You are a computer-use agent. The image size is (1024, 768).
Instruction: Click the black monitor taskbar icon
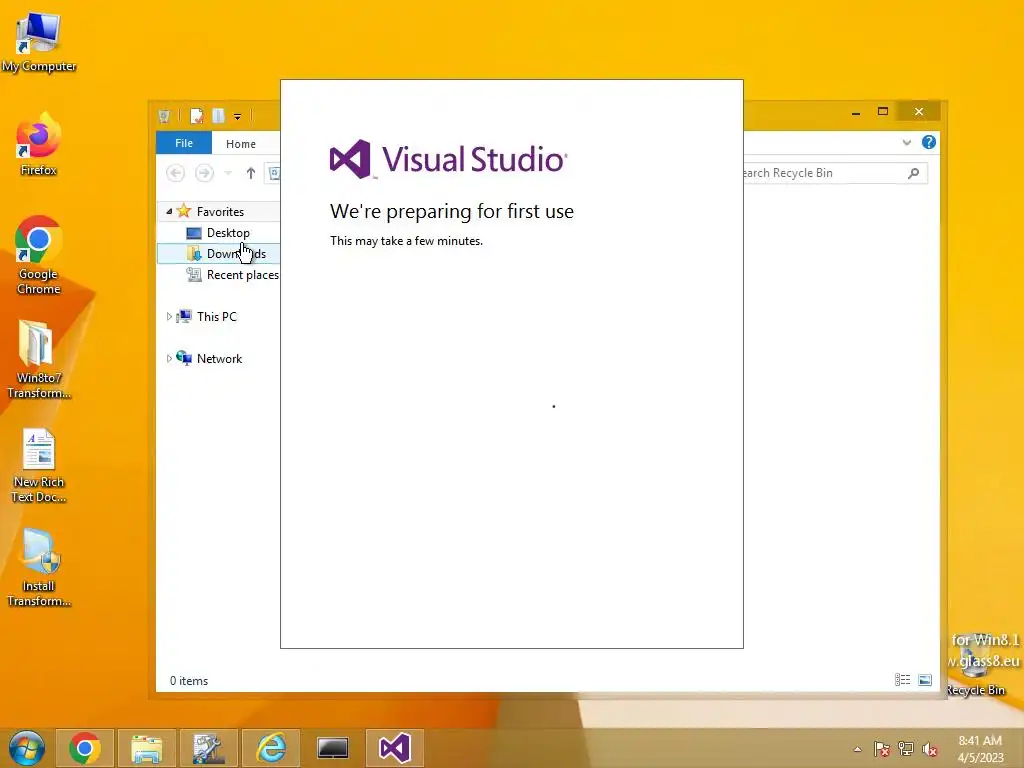click(x=332, y=748)
